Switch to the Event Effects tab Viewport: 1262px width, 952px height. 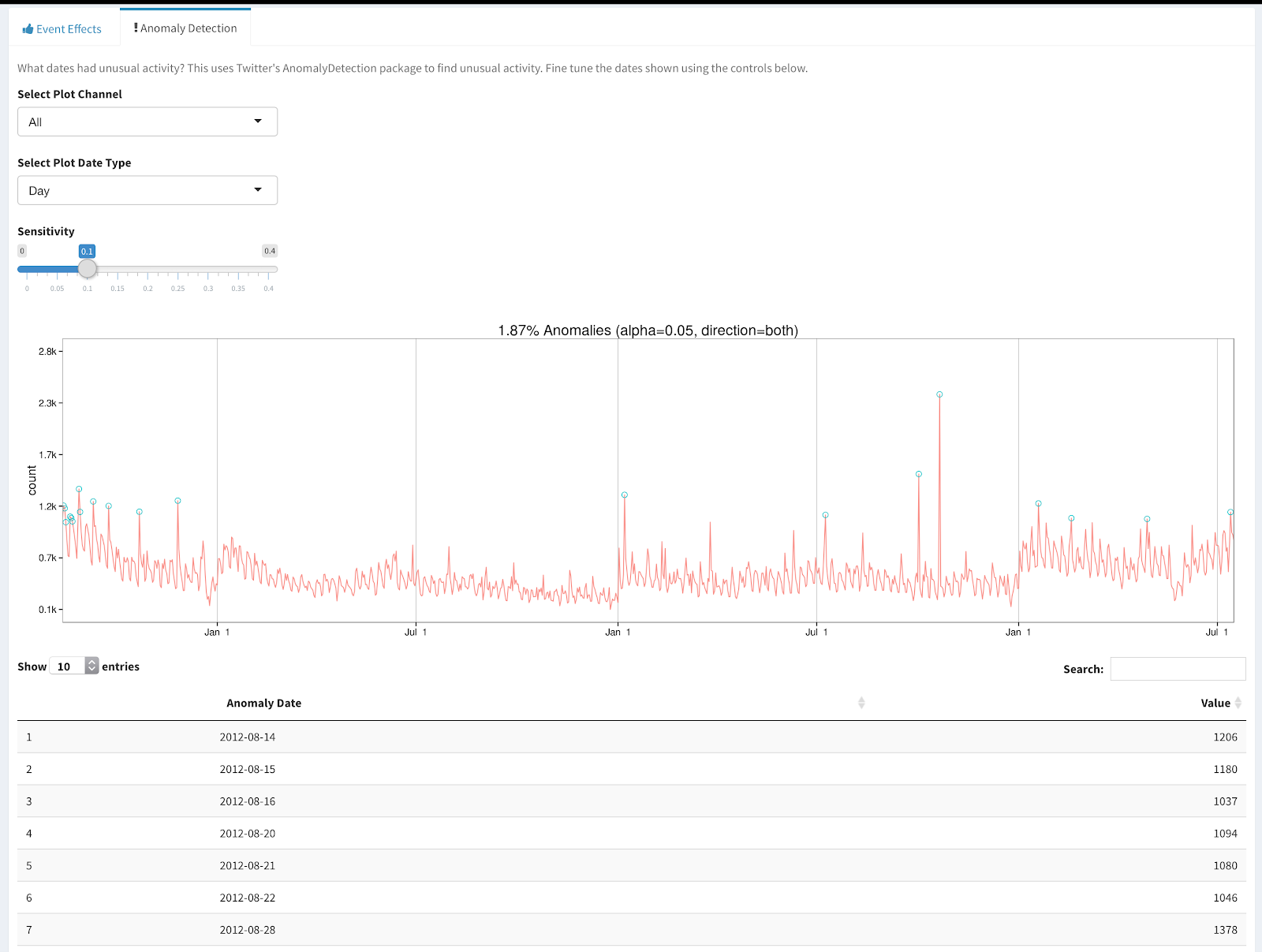coord(62,29)
